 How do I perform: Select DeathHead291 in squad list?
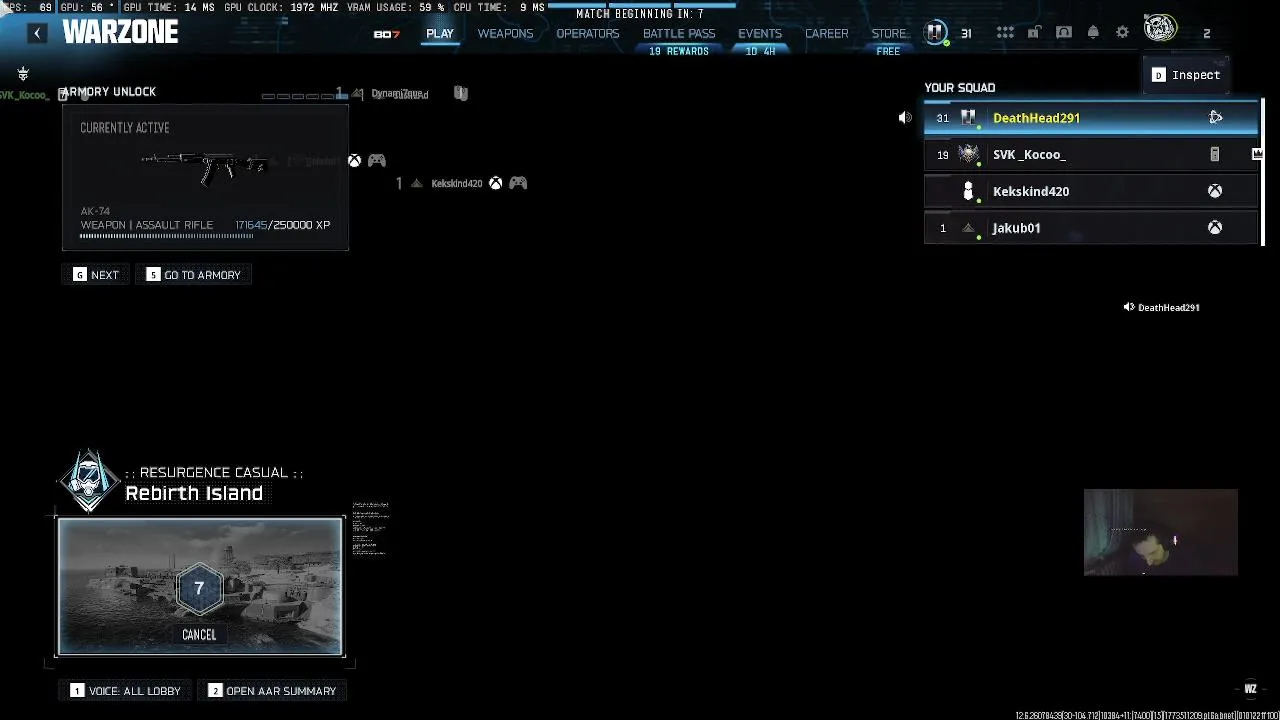[x=1091, y=118]
